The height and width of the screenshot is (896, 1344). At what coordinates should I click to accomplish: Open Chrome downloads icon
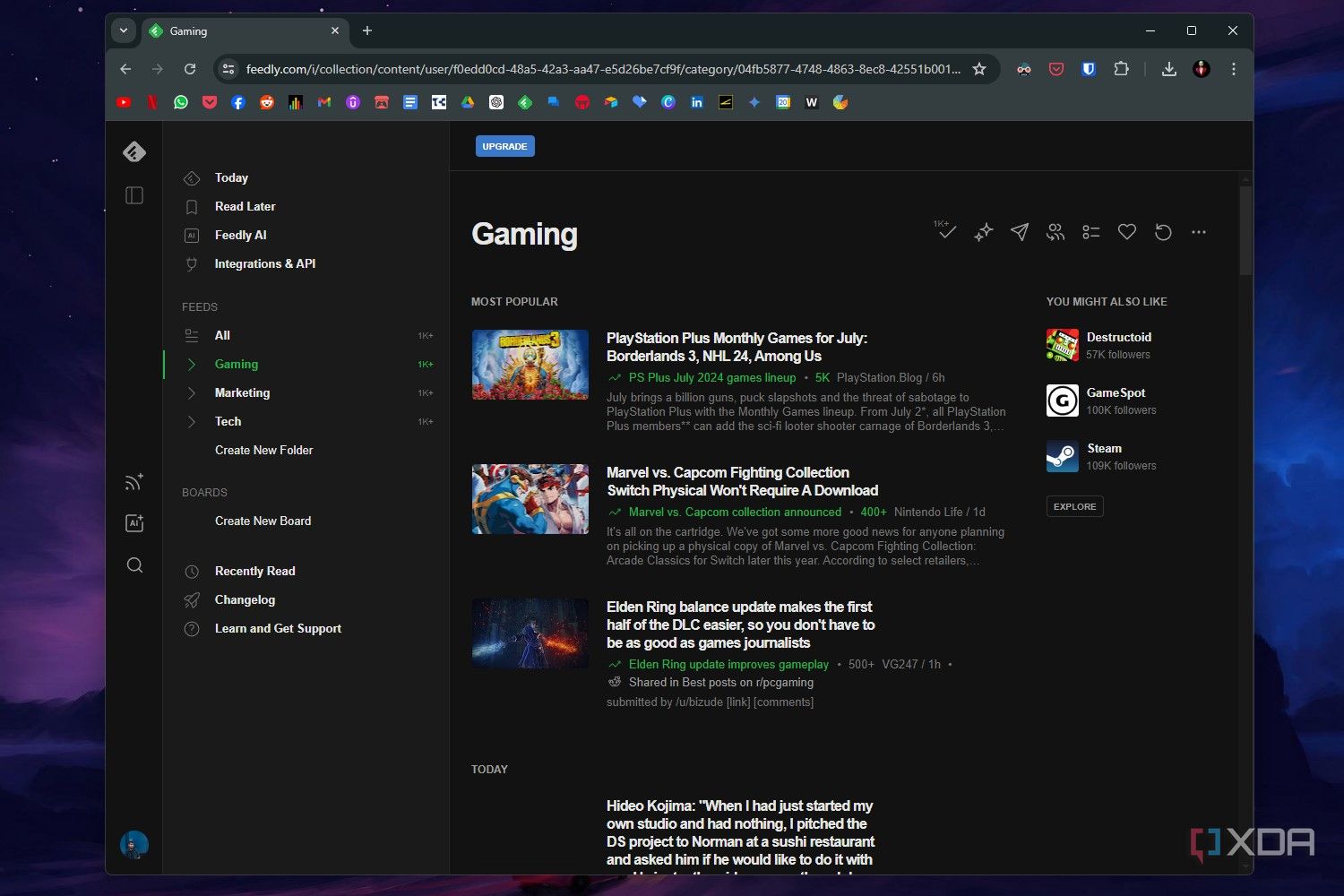click(1169, 69)
